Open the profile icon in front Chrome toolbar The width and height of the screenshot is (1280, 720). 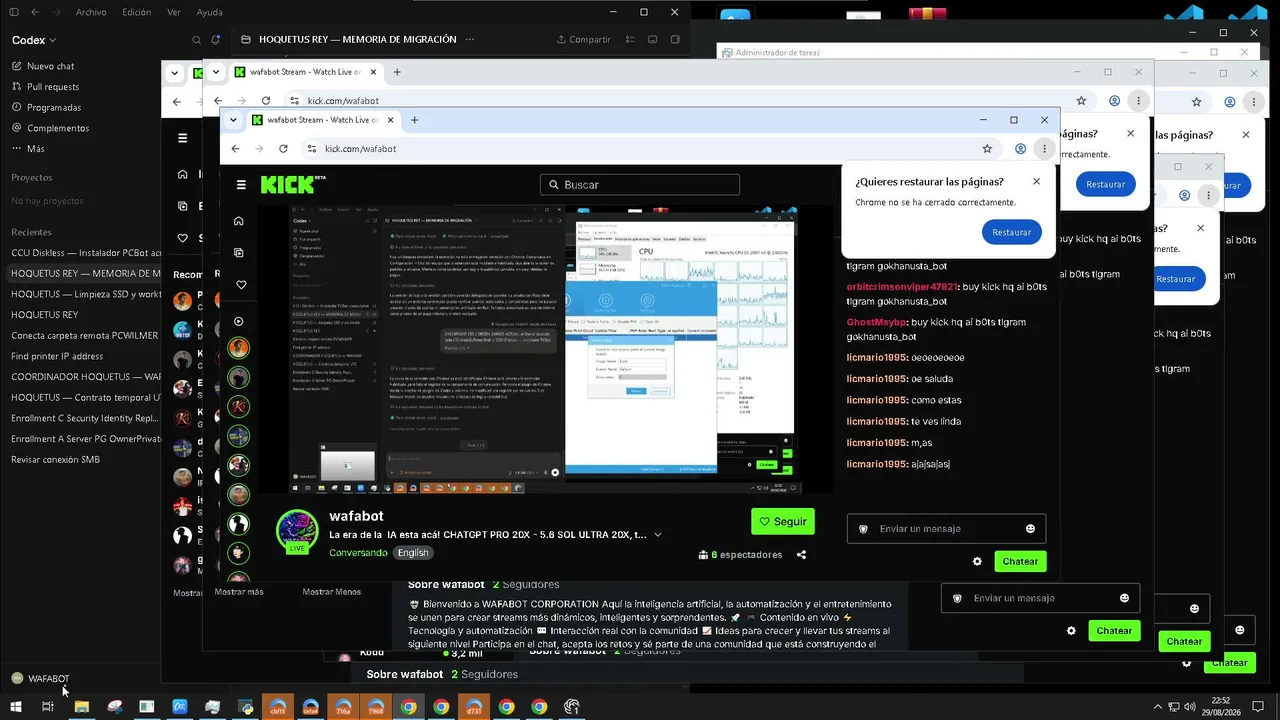(x=1020, y=149)
